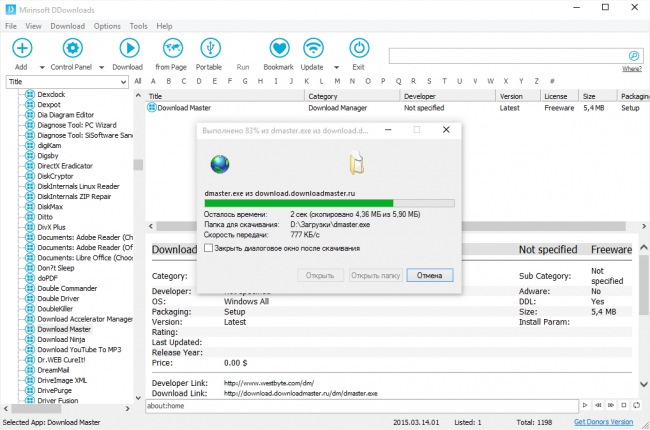
Task: Open the View menu
Action: (x=34, y=26)
